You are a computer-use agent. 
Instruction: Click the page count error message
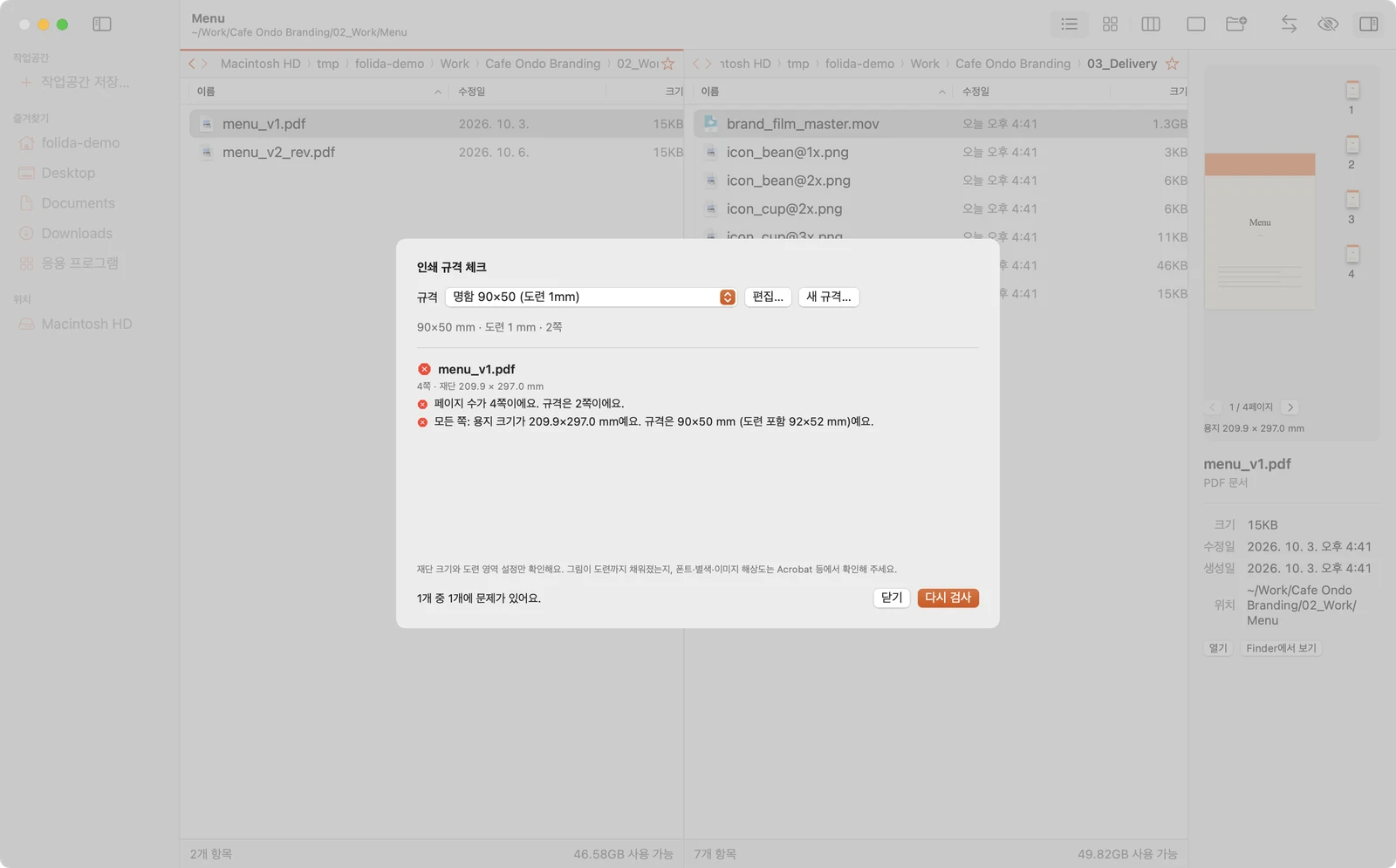[529, 404]
